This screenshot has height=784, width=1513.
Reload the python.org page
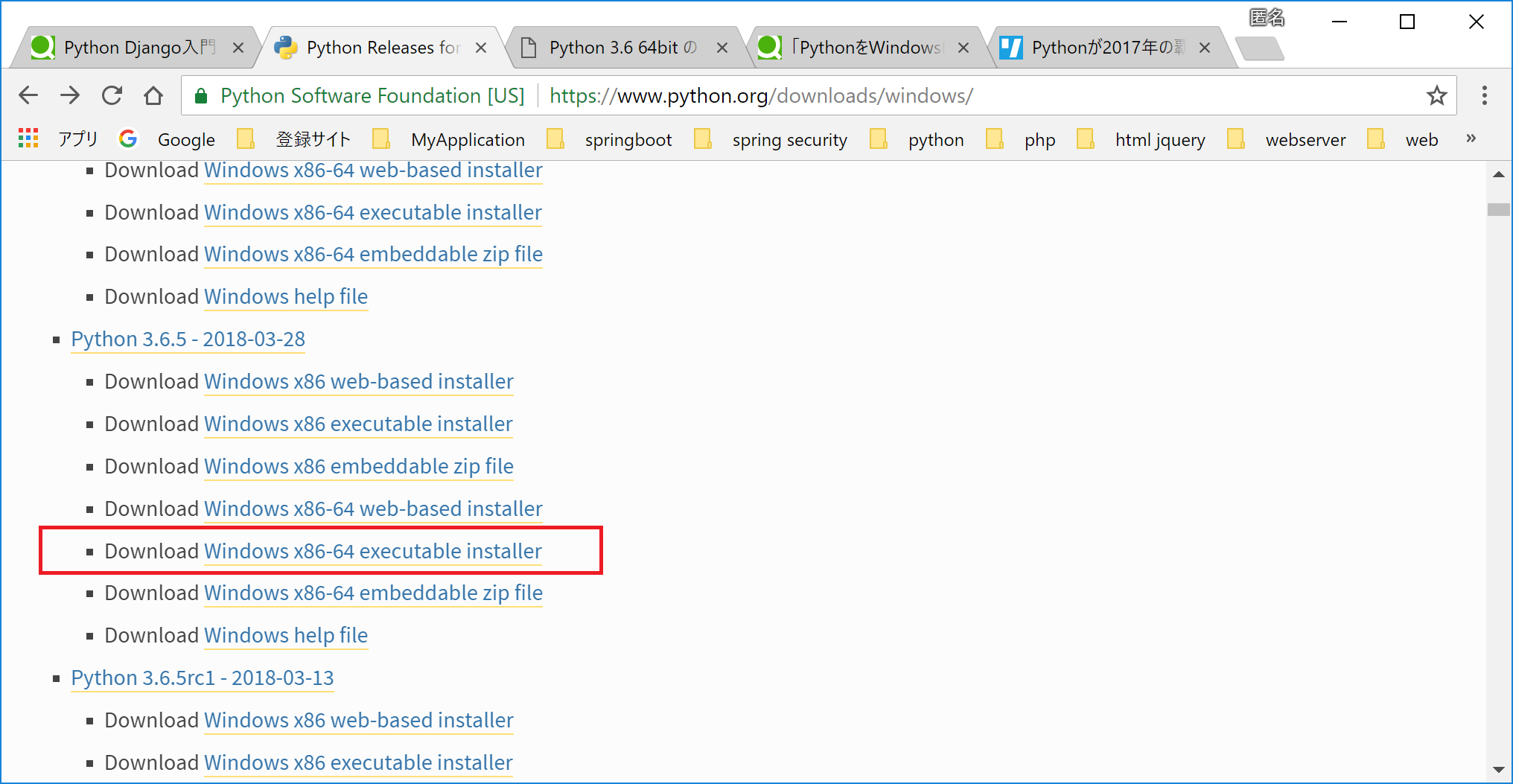coord(112,95)
